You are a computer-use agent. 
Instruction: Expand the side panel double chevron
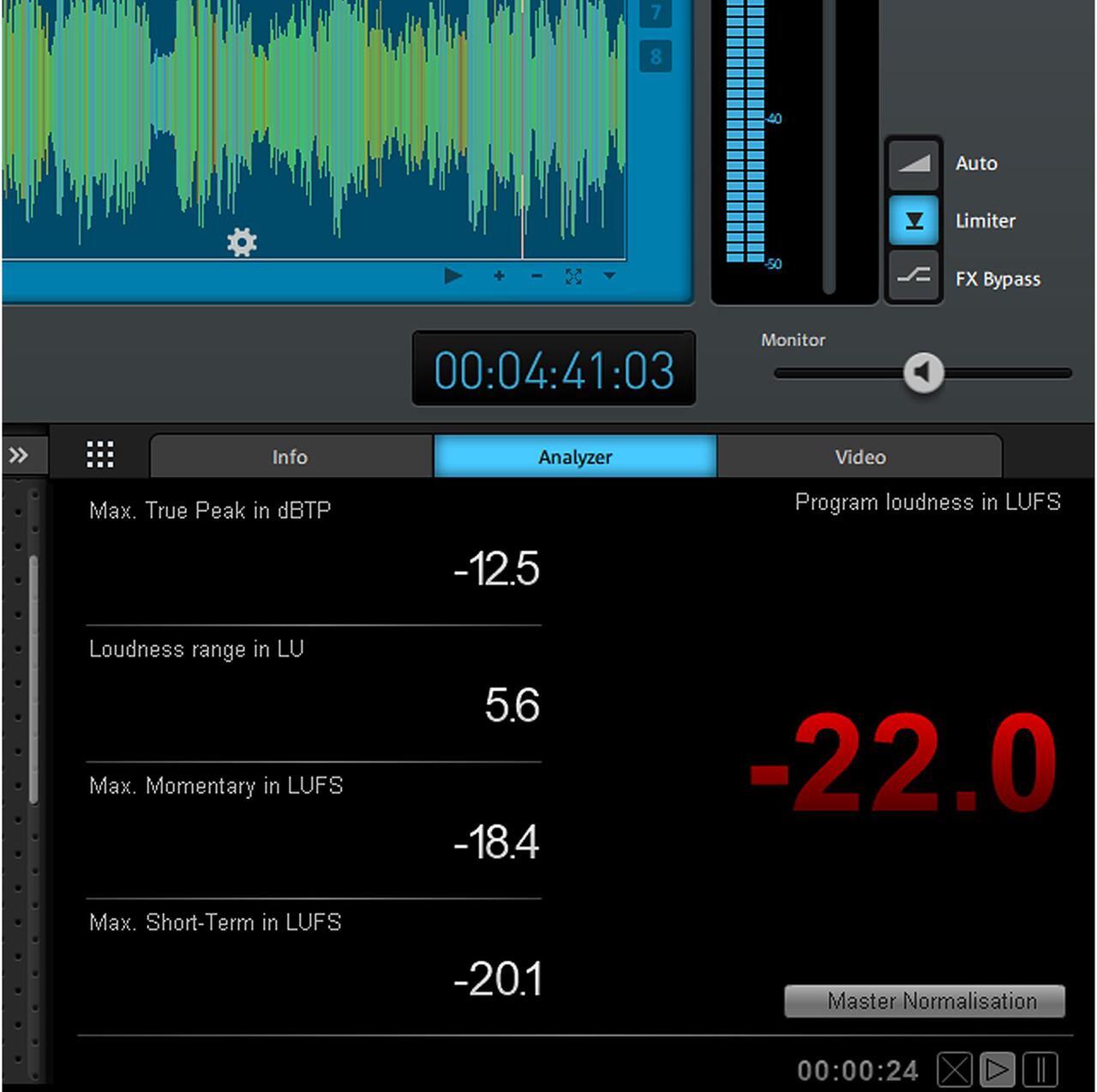pos(19,455)
